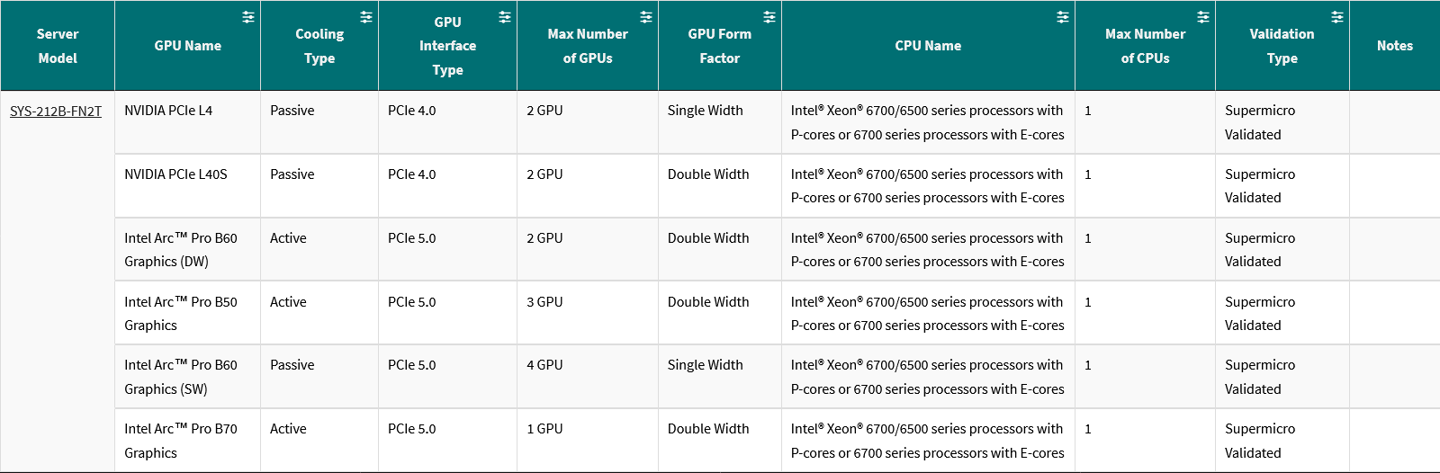Viewport: 1440px width, 473px height.
Task: Select the Intel Arc Pro B60 Graphics (SW) cell
Action: [181, 377]
